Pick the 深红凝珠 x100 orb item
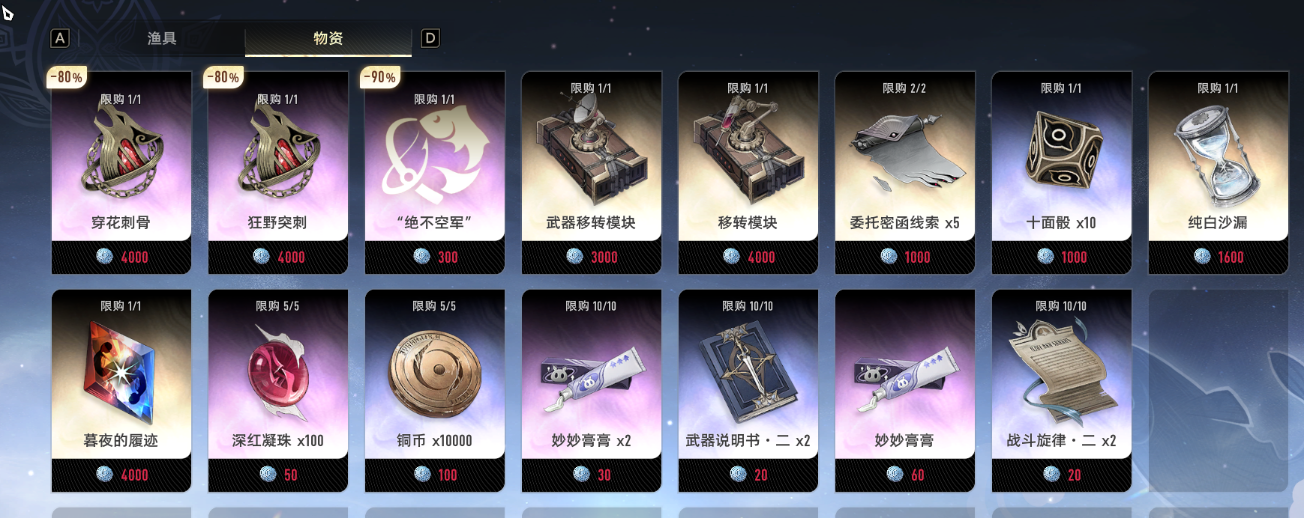1304x518 pixels. click(278, 391)
